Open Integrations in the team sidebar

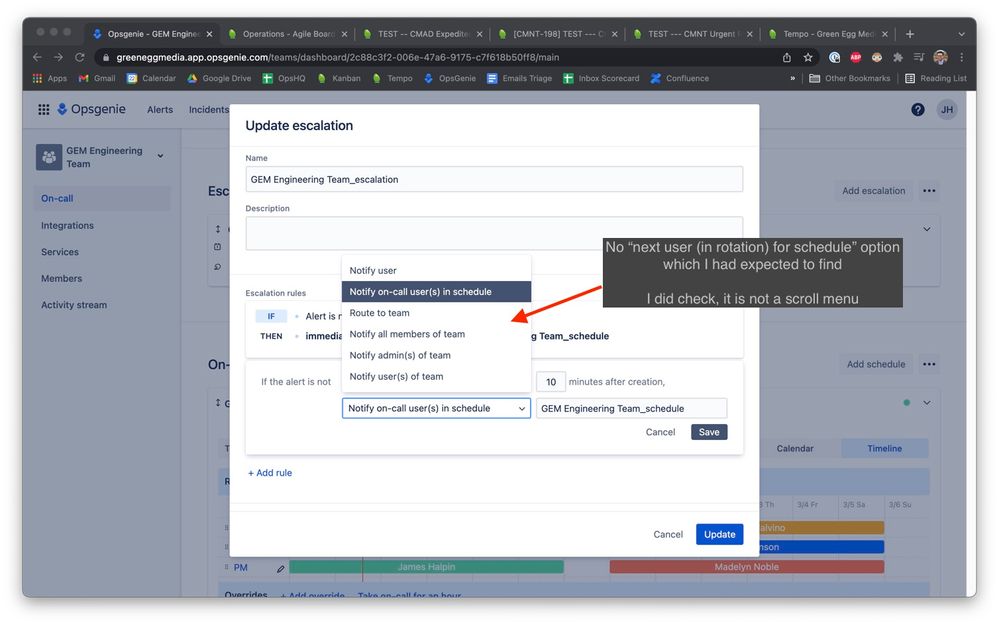point(68,226)
